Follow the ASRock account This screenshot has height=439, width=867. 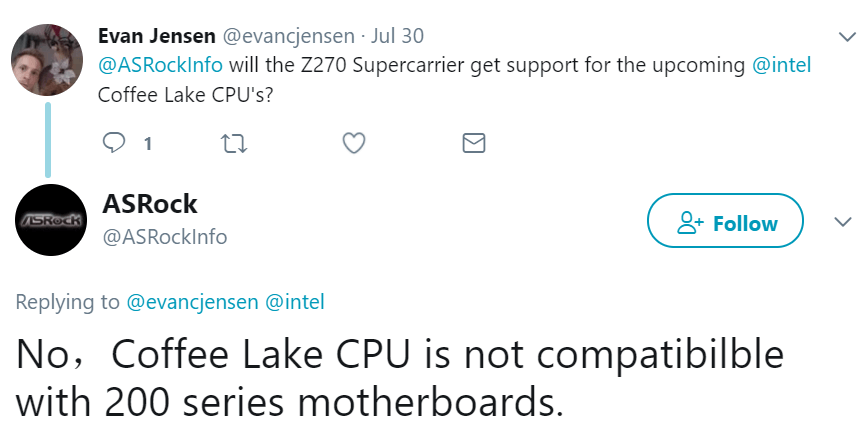point(725,221)
